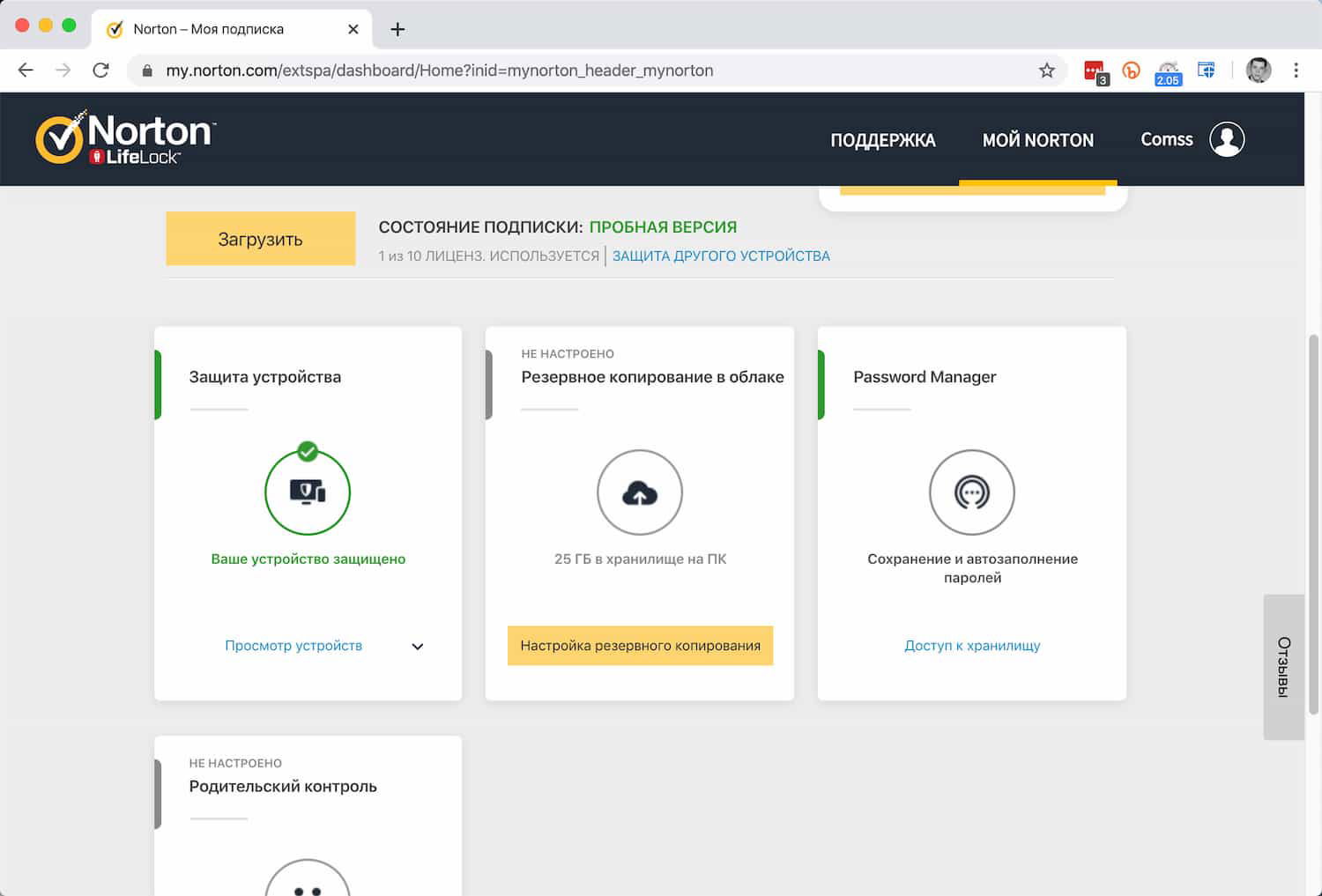Click ПРОБНАЯ ВЕРСИЯ status text
This screenshot has height=896, width=1322.
click(x=663, y=227)
